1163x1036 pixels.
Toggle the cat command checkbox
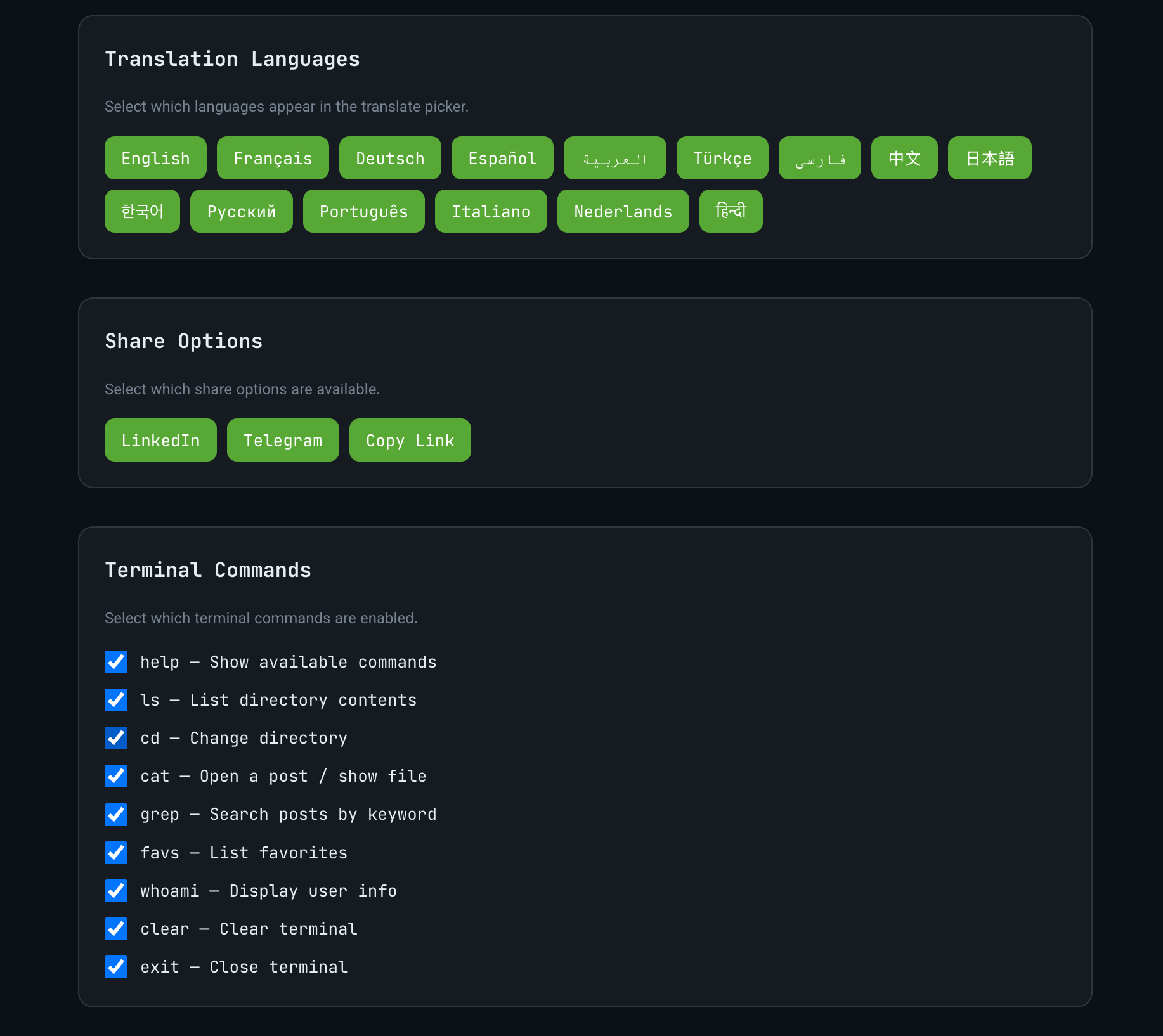(x=116, y=776)
